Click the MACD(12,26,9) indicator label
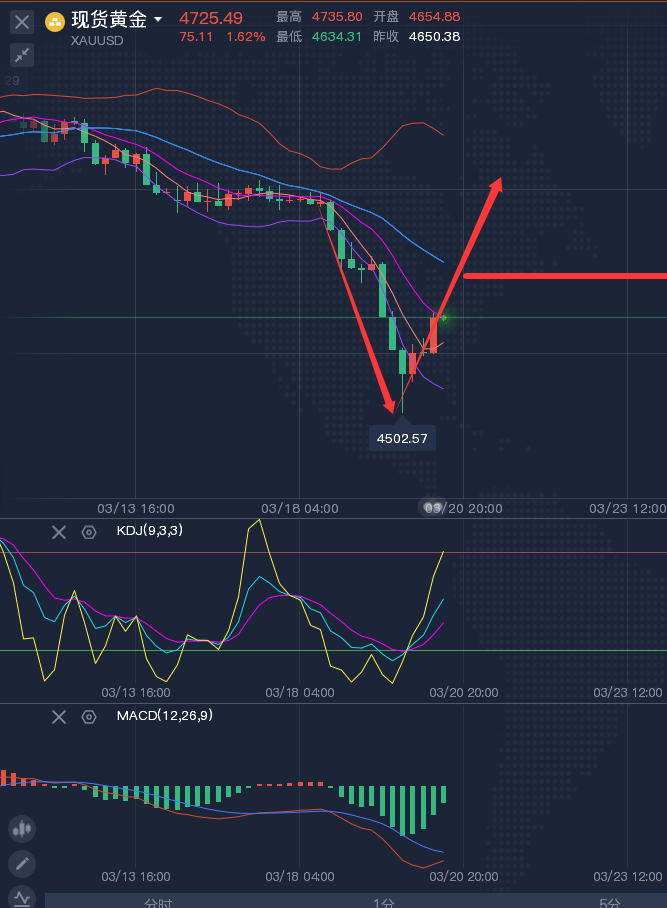This screenshot has width=667, height=908. tap(164, 715)
